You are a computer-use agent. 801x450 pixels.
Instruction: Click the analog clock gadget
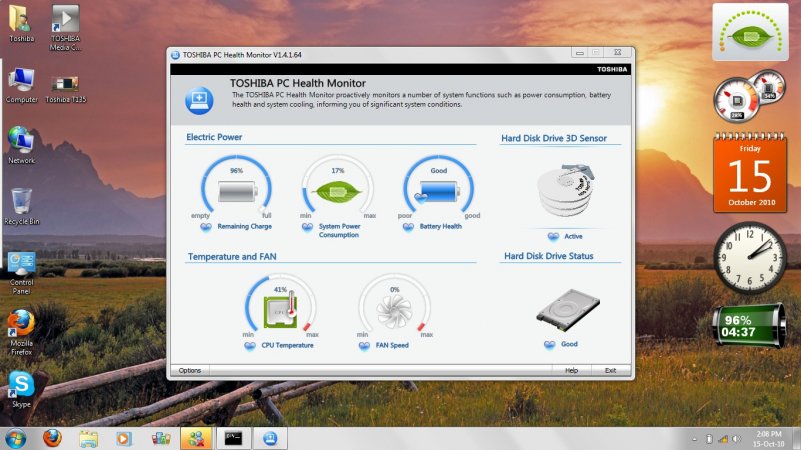click(x=750, y=257)
